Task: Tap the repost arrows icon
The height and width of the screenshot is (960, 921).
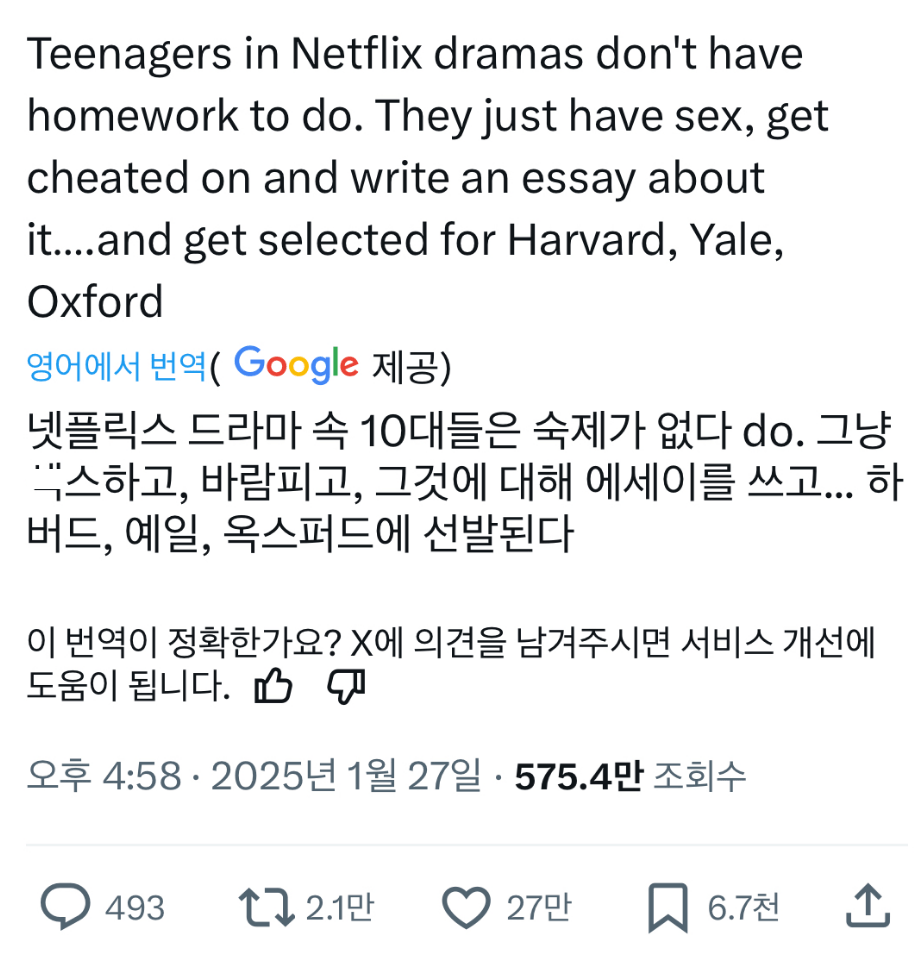Action: 265,907
